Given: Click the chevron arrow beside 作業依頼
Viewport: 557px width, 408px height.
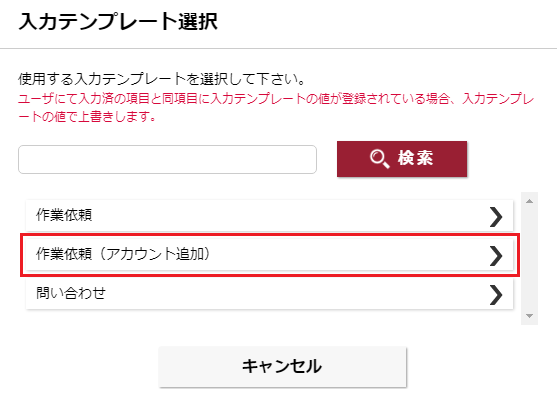Looking at the screenshot, I should [x=496, y=217].
